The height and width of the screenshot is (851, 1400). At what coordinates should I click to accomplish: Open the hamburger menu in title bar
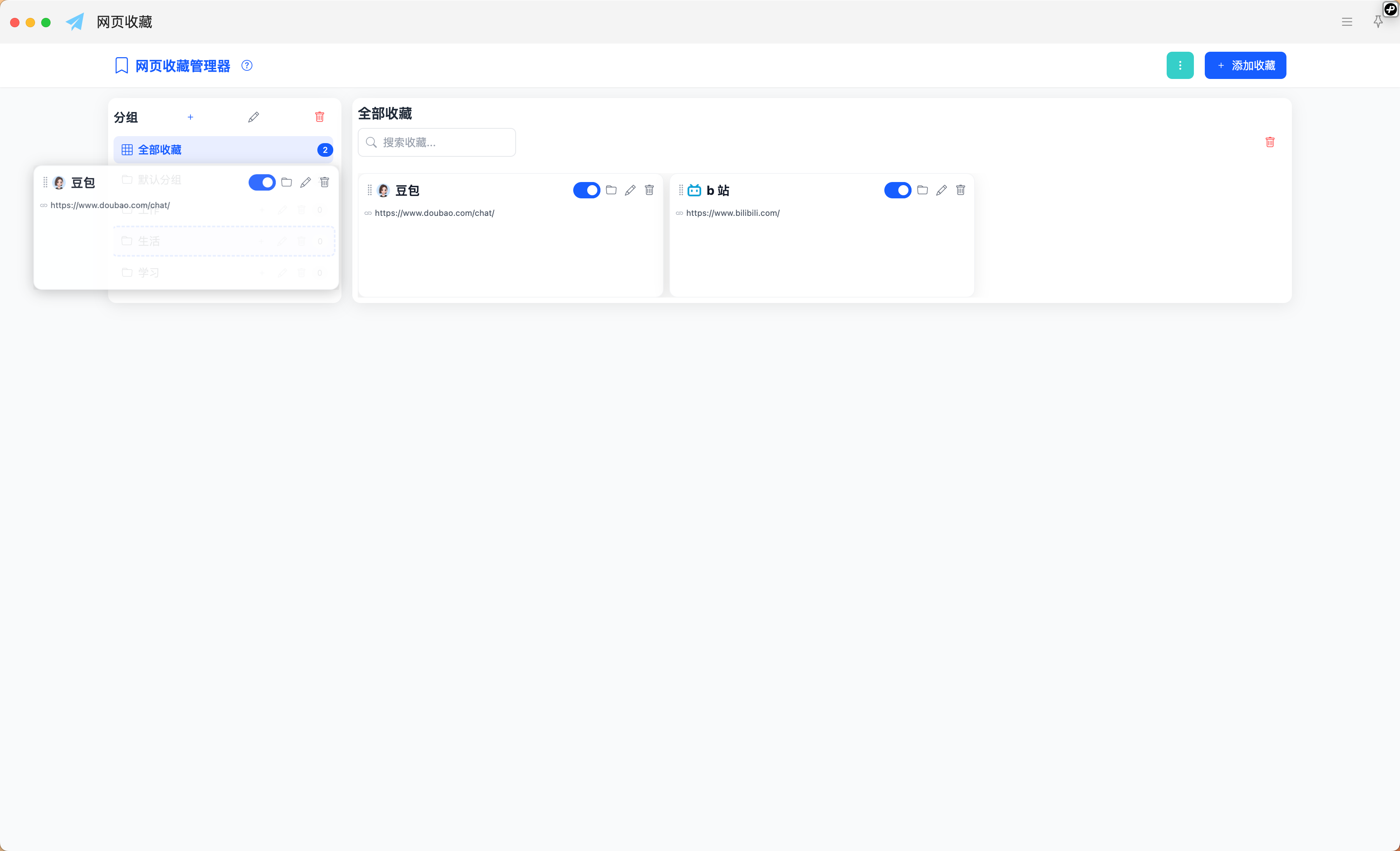pos(1347,22)
